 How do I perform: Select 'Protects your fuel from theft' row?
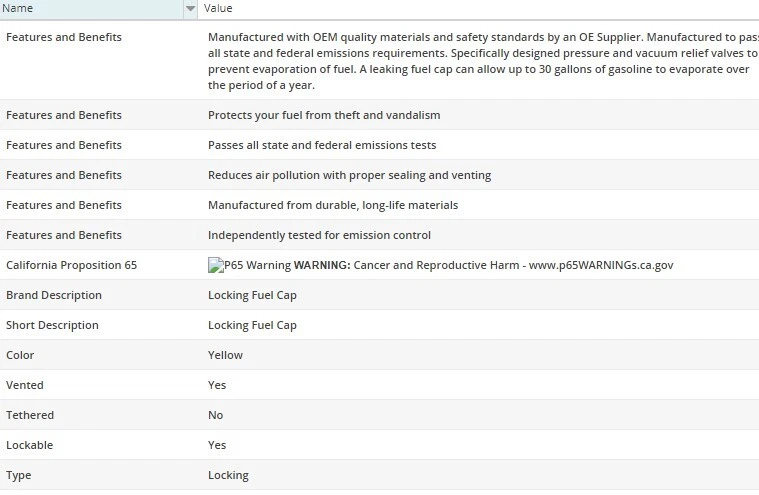point(323,115)
